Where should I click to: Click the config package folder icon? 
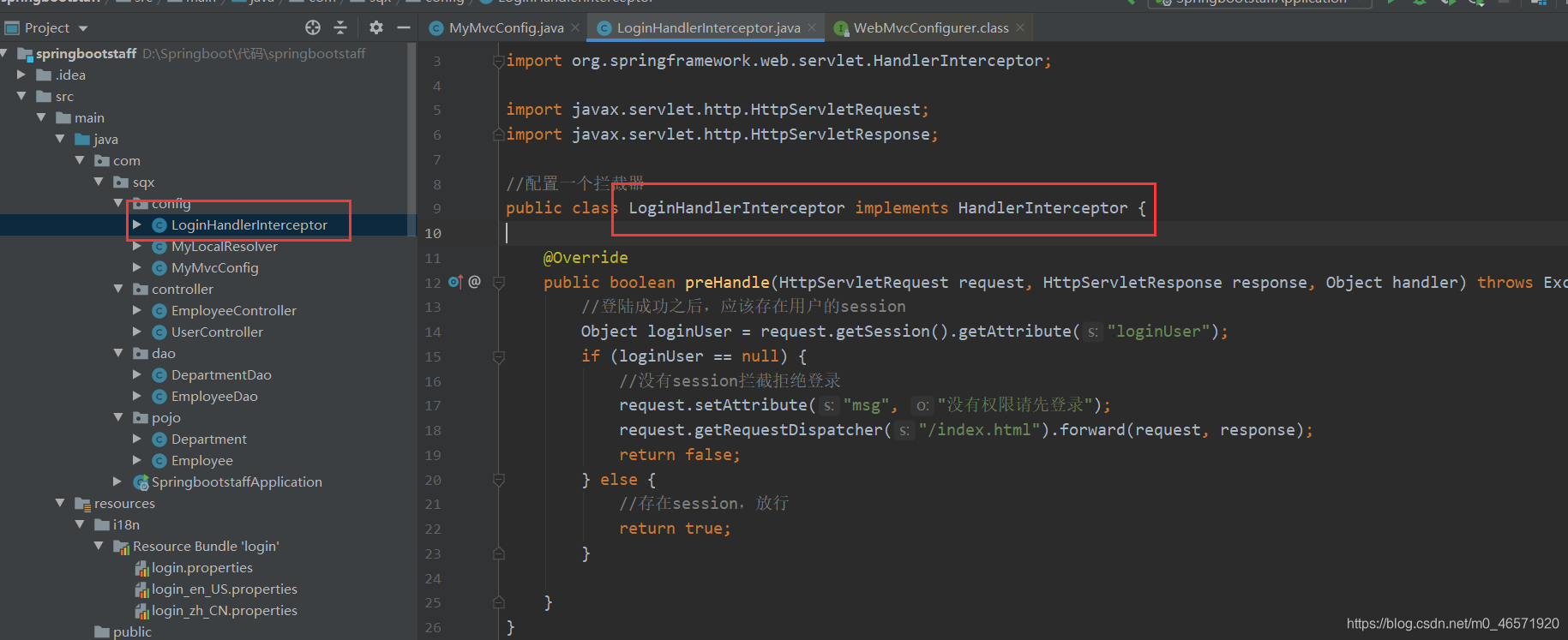(x=141, y=204)
